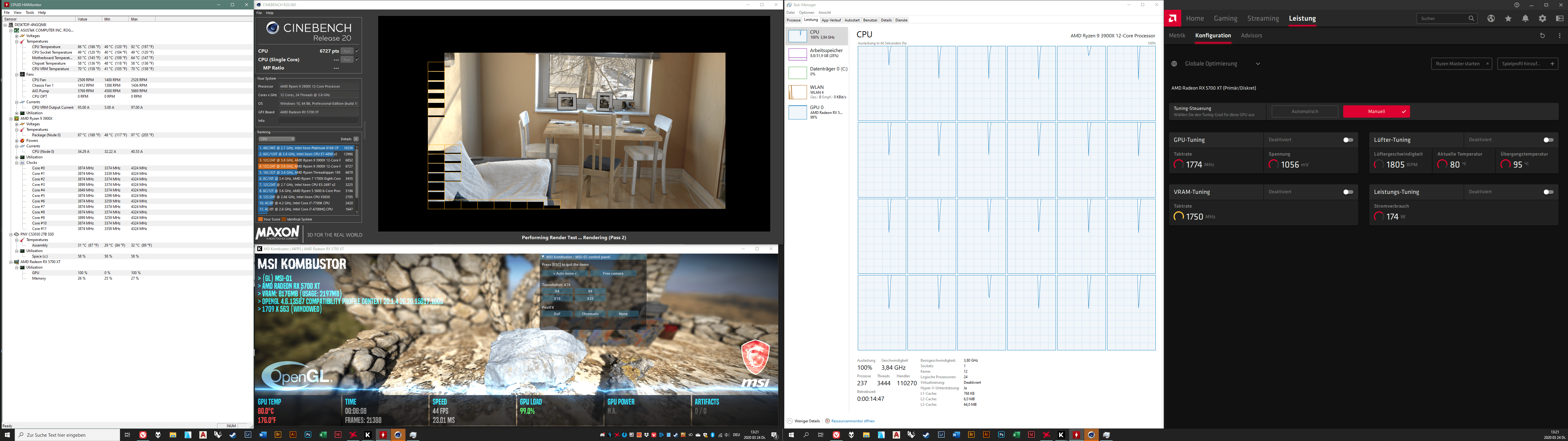Select GPU 0 in Task Manager sidebar
1568x441 pixels.
[x=817, y=112]
